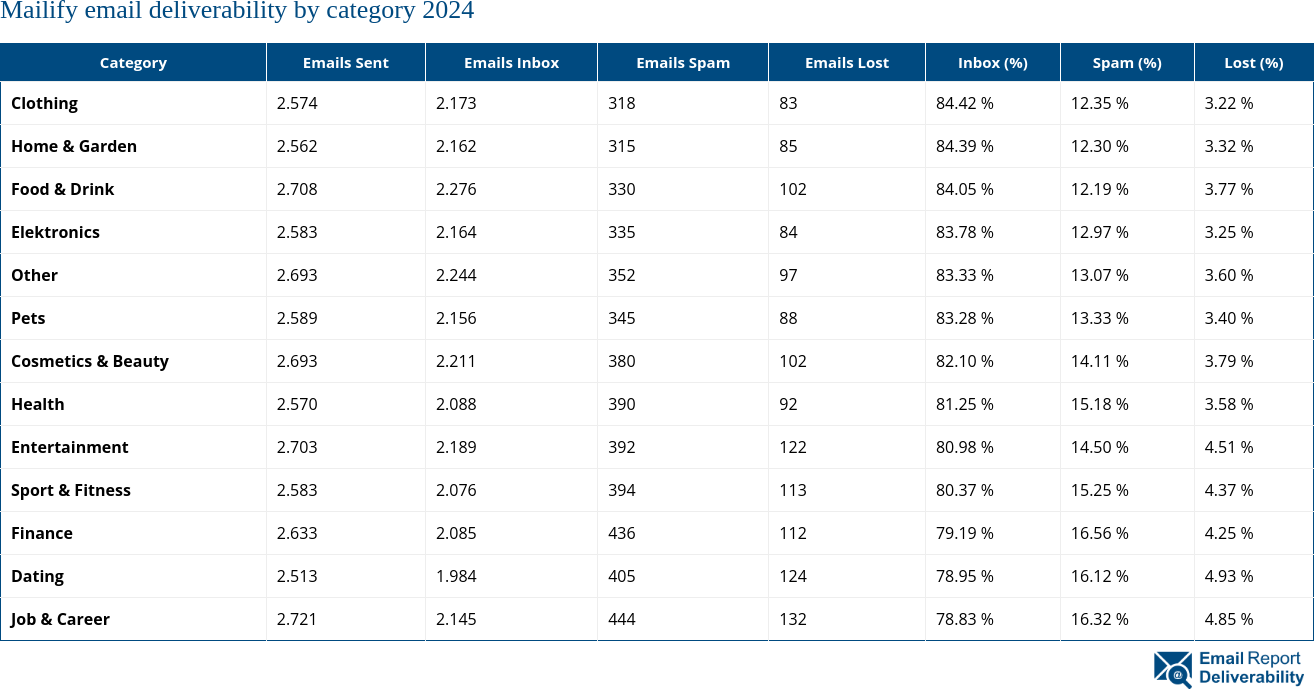Viewport: 1314px width, 689px height.
Task: Click the Emails Sent column header
Action: pos(346,62)
